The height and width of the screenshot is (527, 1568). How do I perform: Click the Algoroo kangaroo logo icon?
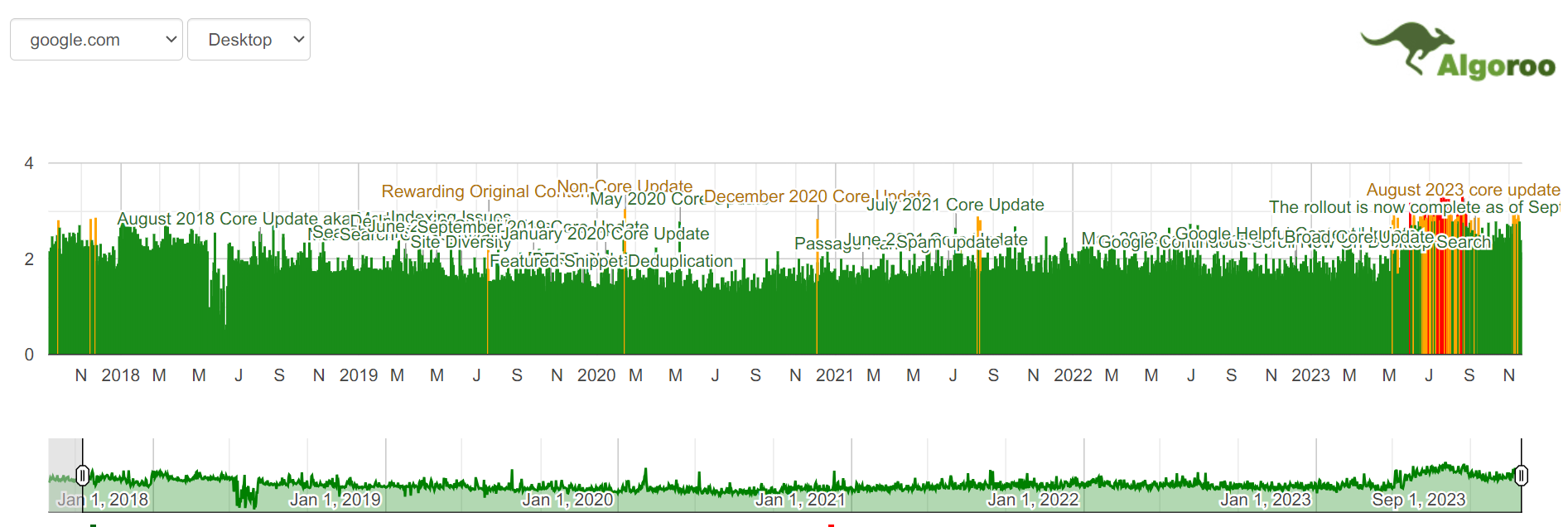point(1407,46)
